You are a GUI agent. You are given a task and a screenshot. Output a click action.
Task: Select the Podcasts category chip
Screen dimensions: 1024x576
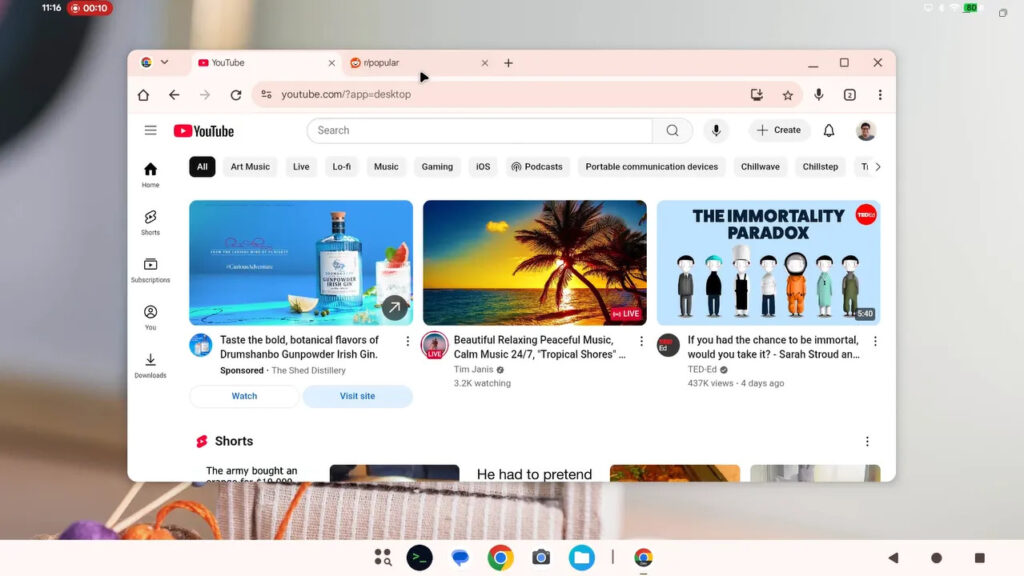click(537, 166)
